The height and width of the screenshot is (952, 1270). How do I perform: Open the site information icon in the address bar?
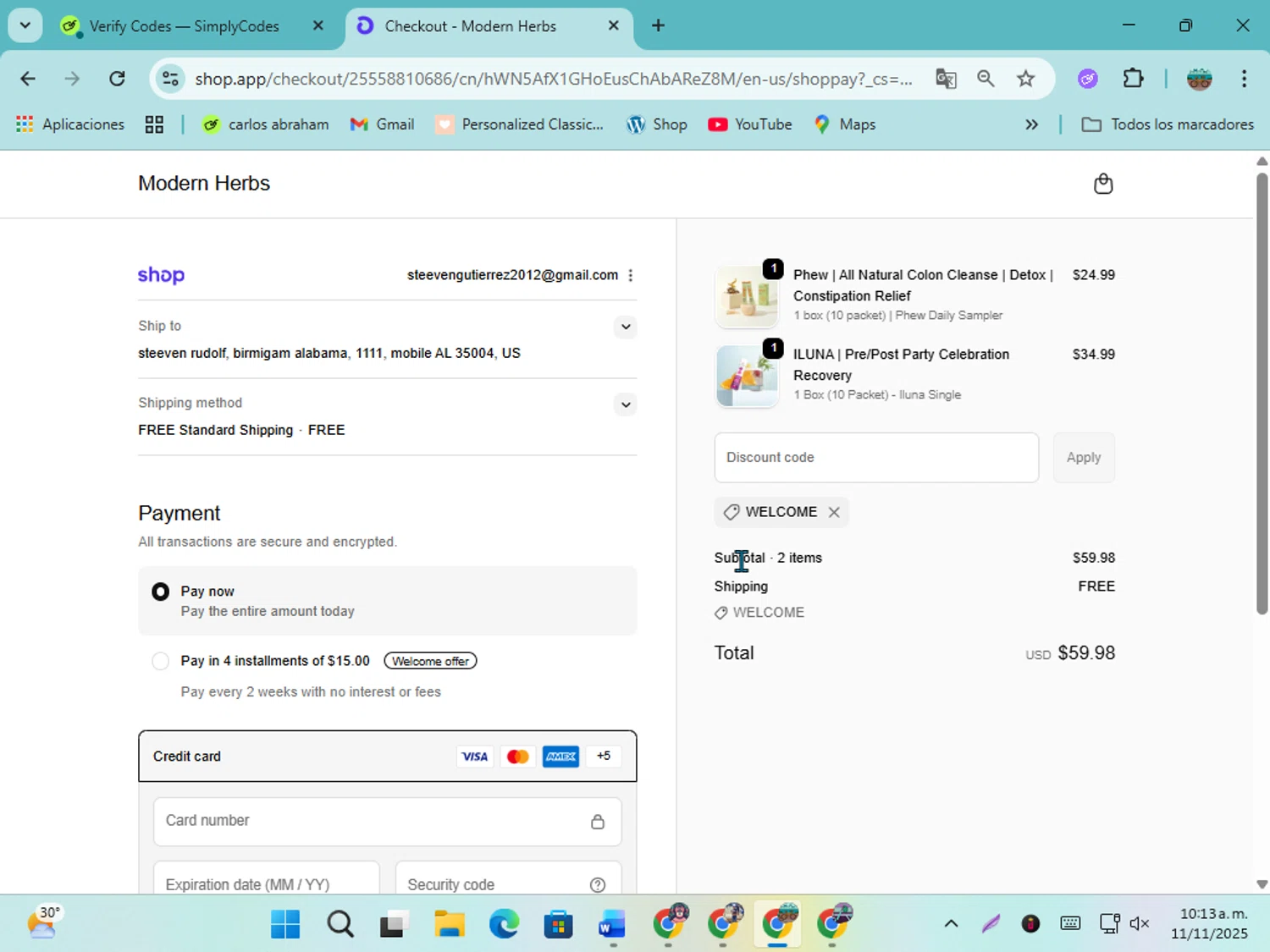(x=170, y=79)
